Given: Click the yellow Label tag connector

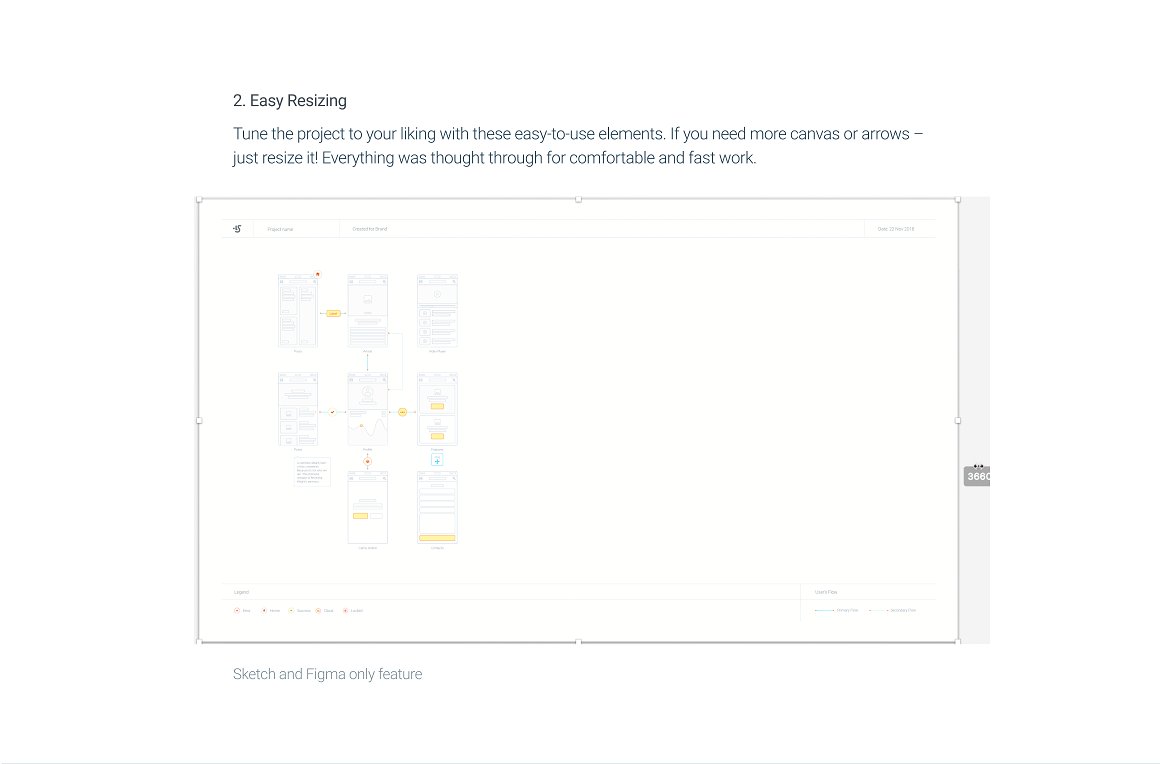Looking at the screenshot, I should 334,313.
